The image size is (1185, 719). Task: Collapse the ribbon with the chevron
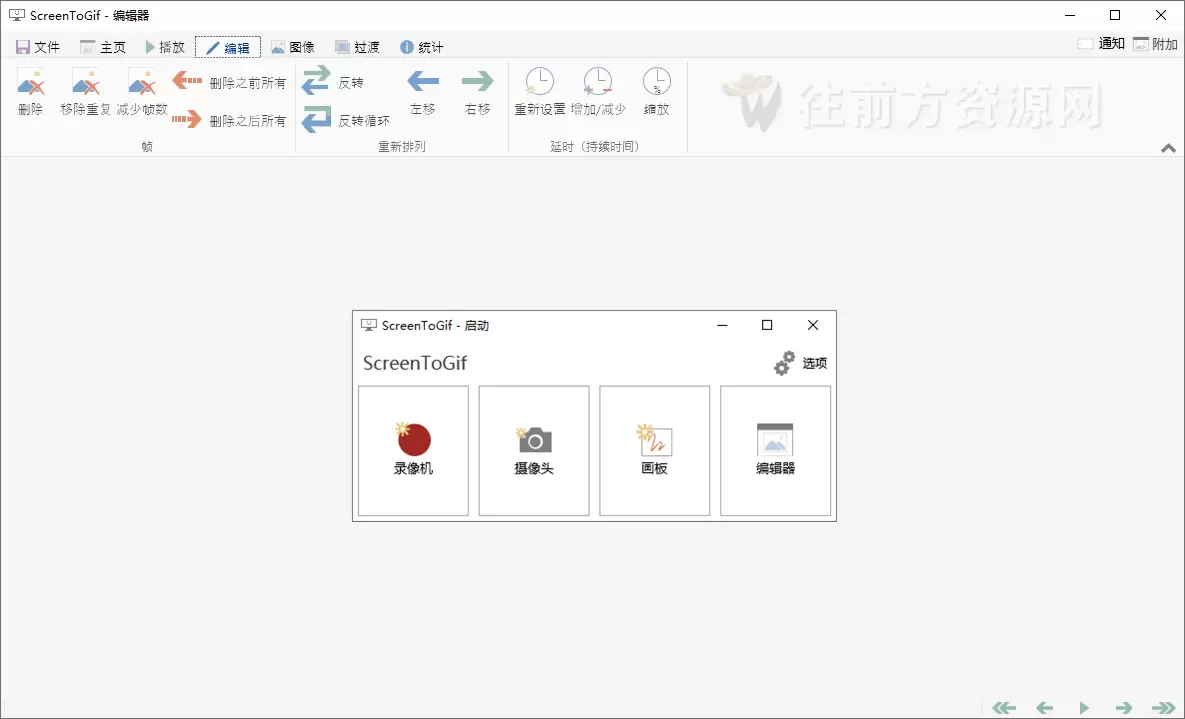coord(1168,148)
